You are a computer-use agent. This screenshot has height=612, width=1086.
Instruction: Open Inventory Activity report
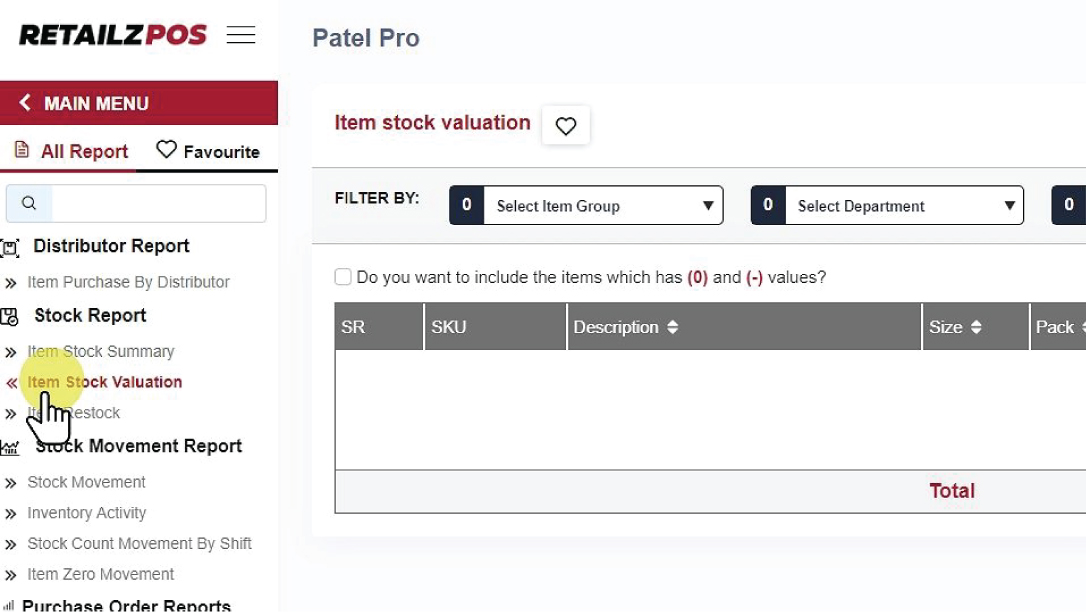(x=86, y=513)
